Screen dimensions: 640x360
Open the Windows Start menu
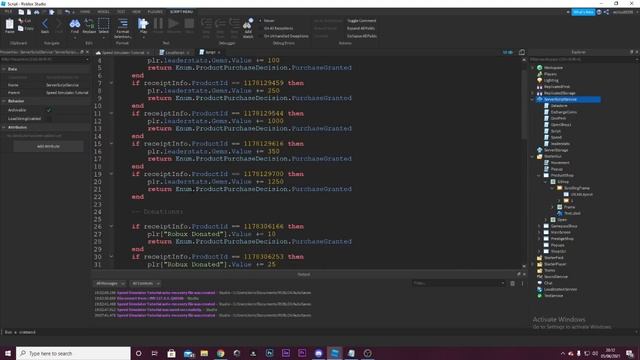click(8, 353)
